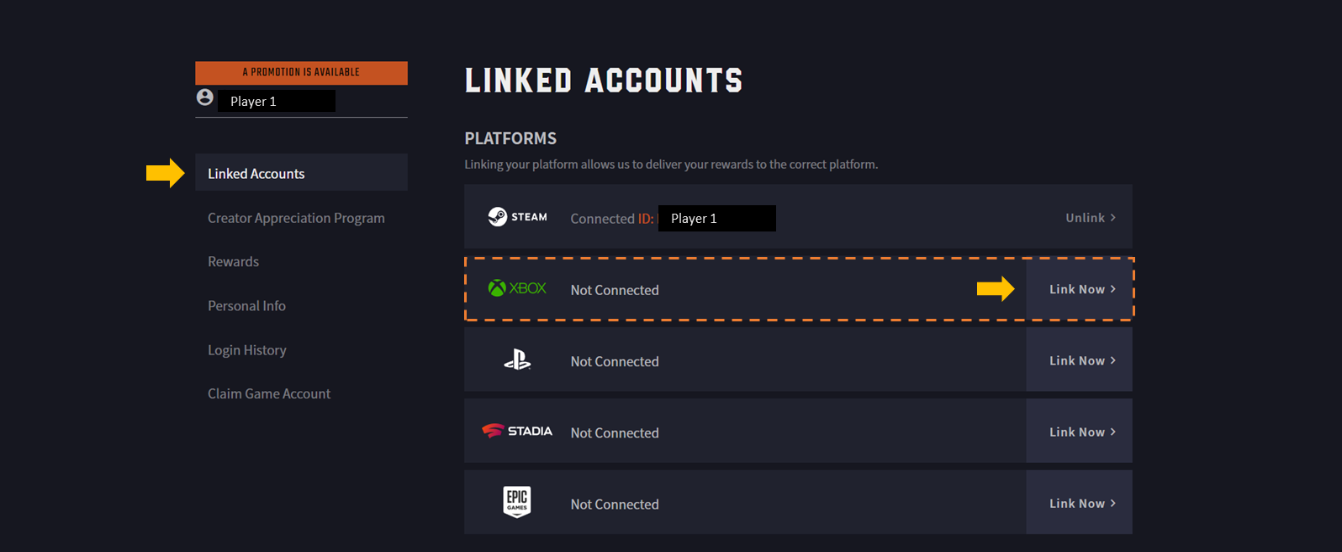Click the Steam Connected ID field
The height and width of the screenshot is (552, 1342).
point(716,218)
